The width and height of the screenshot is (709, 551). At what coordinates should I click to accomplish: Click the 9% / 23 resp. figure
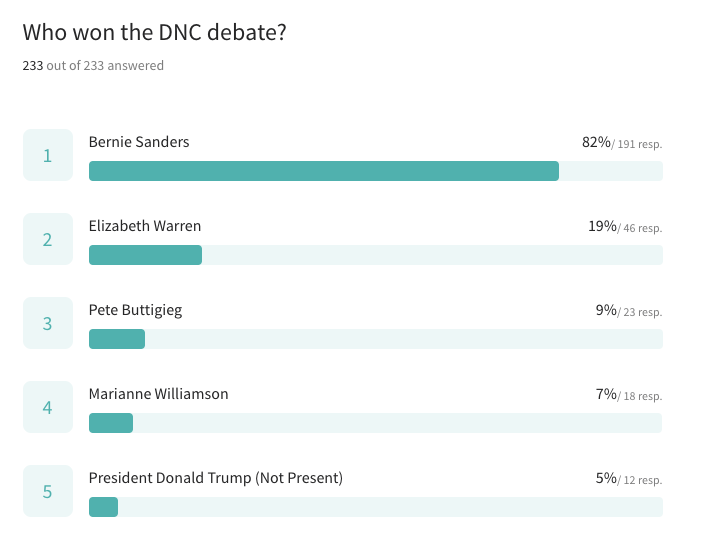629,311
